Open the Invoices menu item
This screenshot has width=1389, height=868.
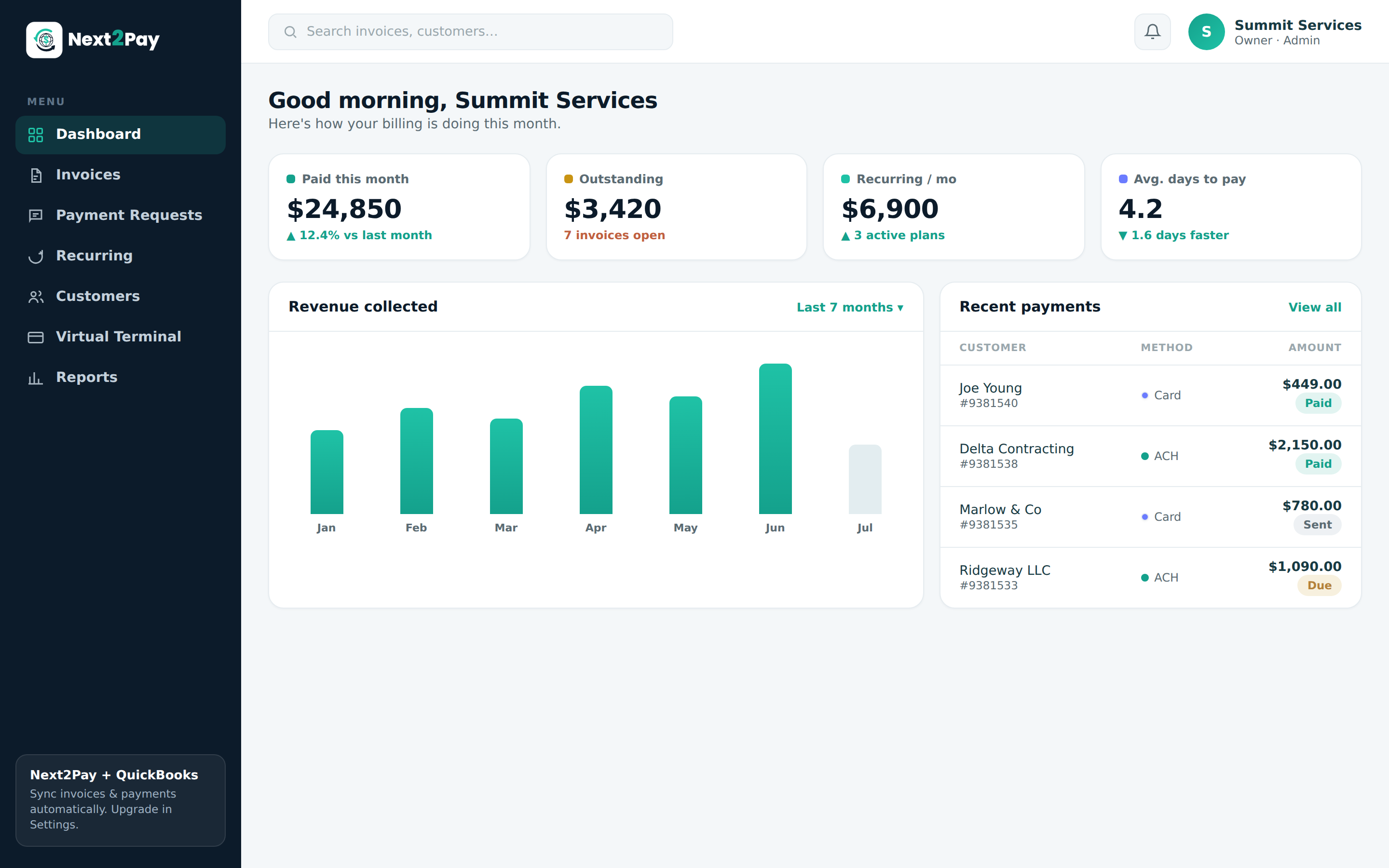[121, 175]
